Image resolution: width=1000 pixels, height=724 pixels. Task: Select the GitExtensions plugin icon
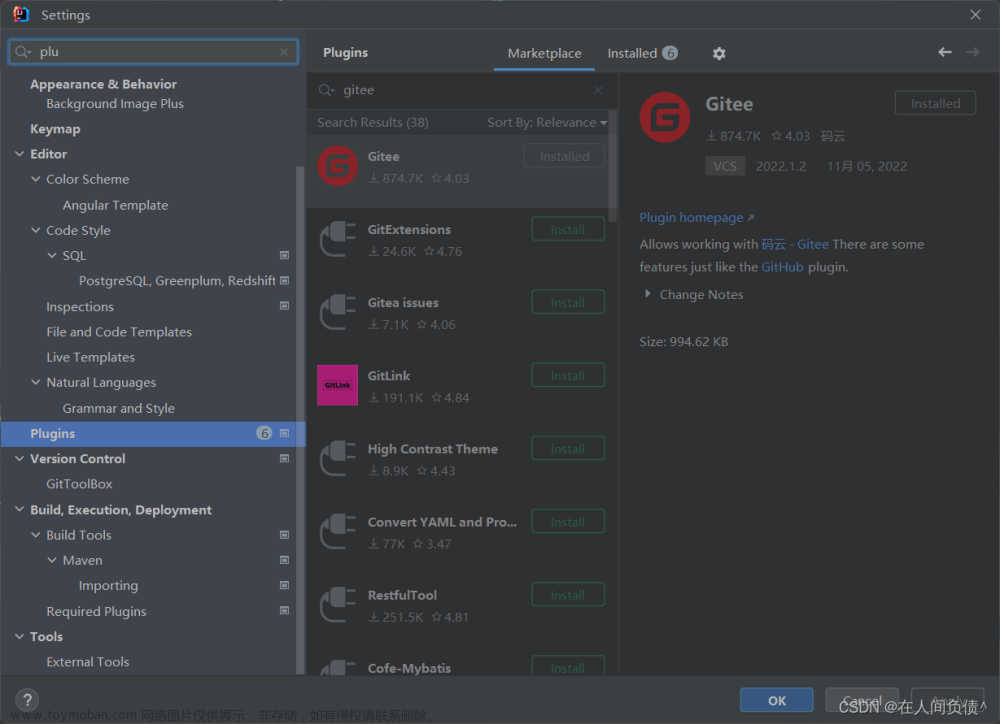337,239
